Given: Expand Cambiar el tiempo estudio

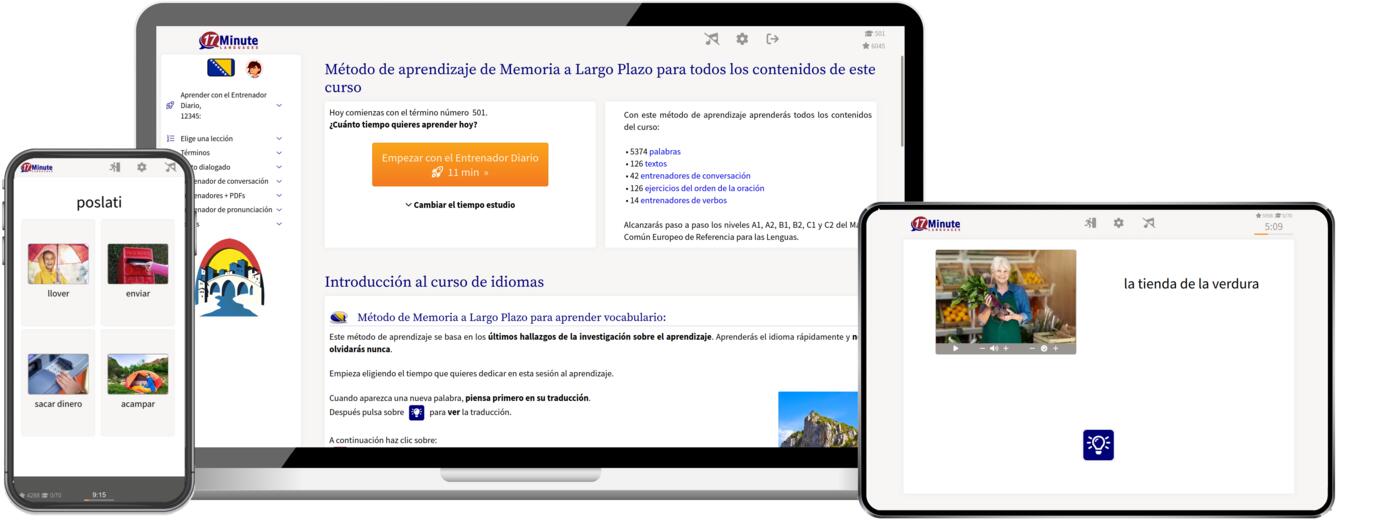Looking at the screenshot, I should [x=460, y=205].
